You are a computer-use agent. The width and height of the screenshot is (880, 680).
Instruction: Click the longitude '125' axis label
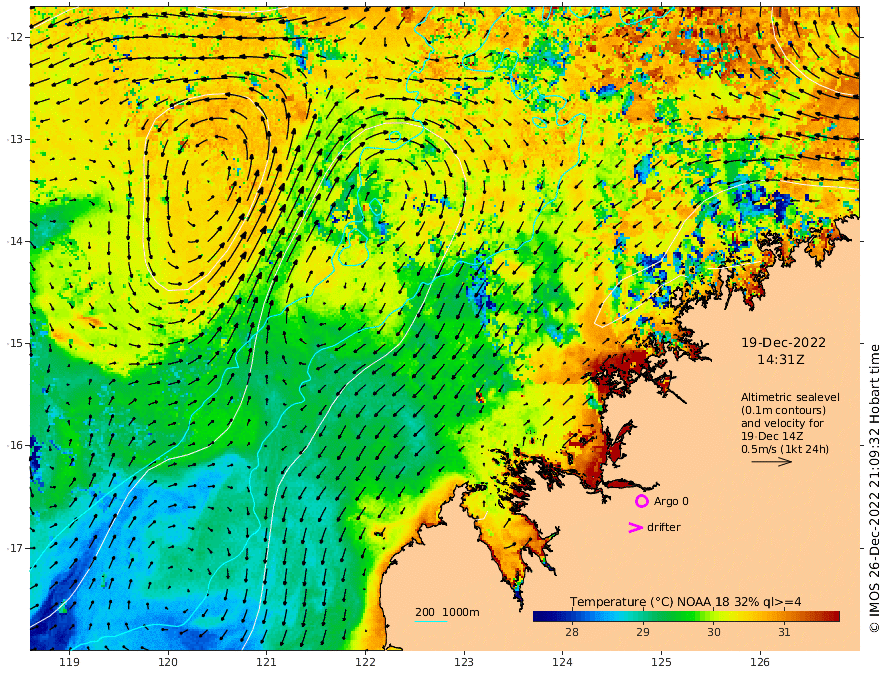(x=661, y=663)
